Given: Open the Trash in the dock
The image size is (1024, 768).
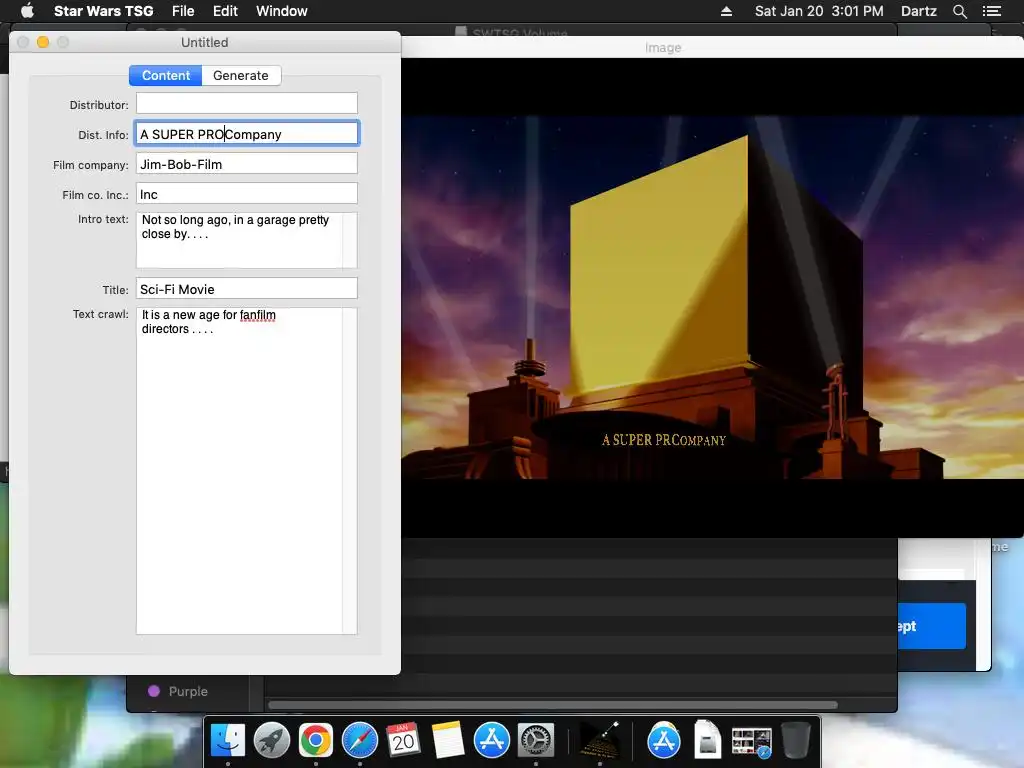Looking at the screenshot, I should (795, 740).
